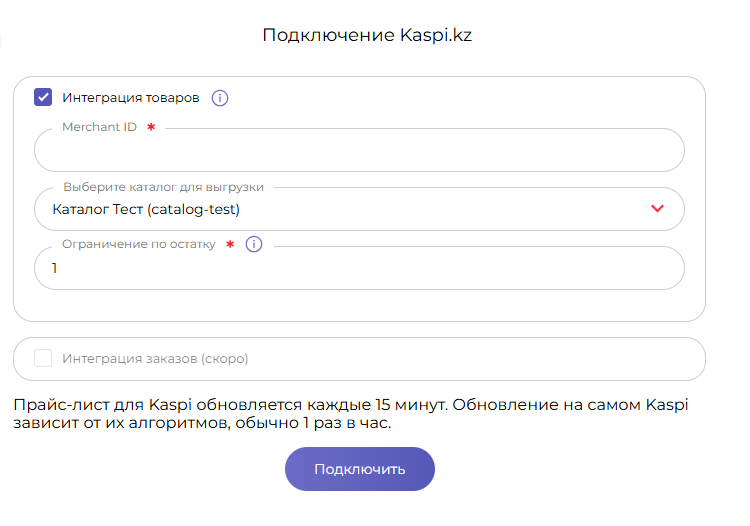This screenshot has height=526, width=750.
Task: Click the "Подключение Kaspi.kz" heading
Action: coord(366,35)
